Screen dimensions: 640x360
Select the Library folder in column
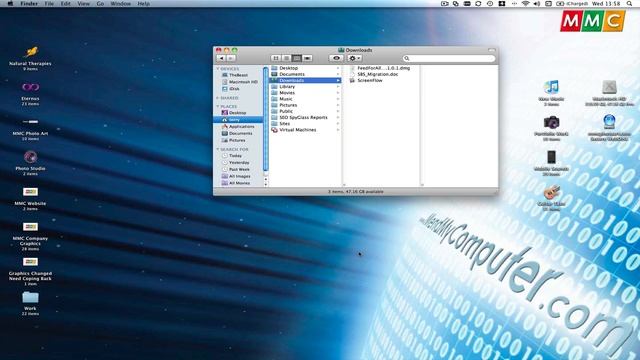(x=305, y=87)
